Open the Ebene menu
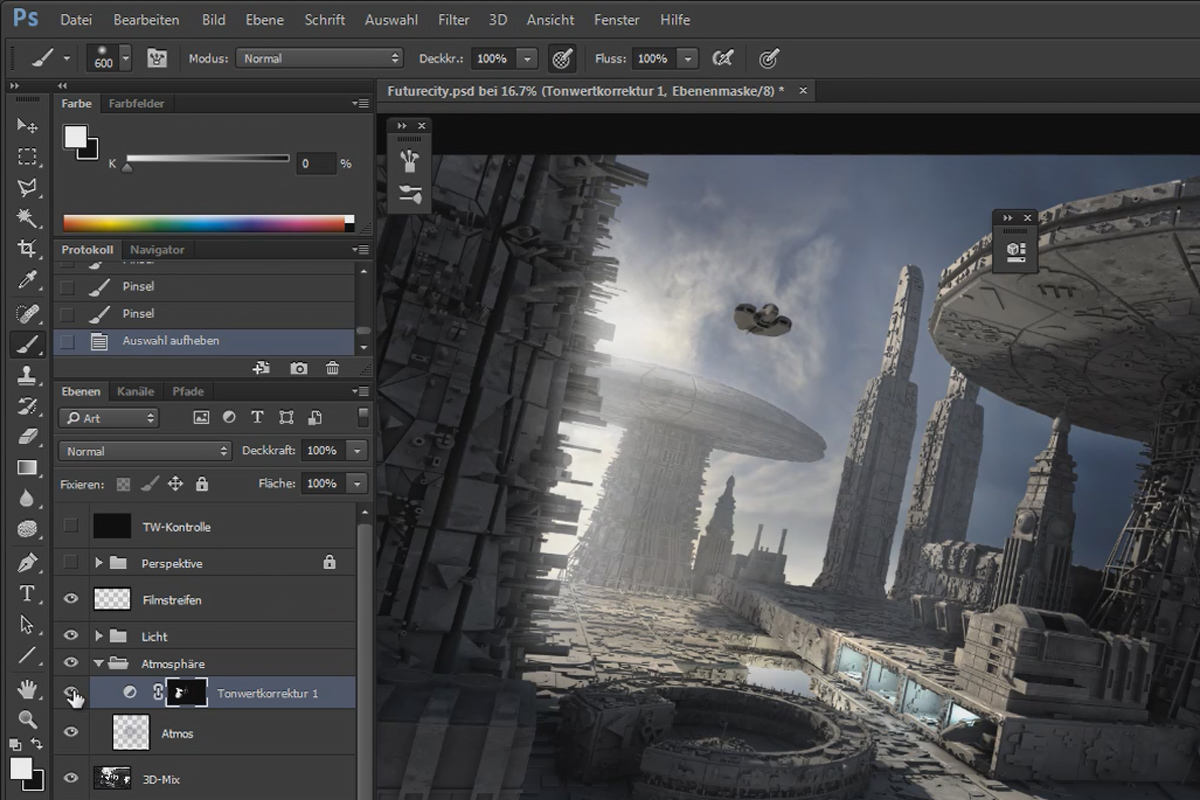This screenshot has height=800, width=1200. click(x=265, y=19)
